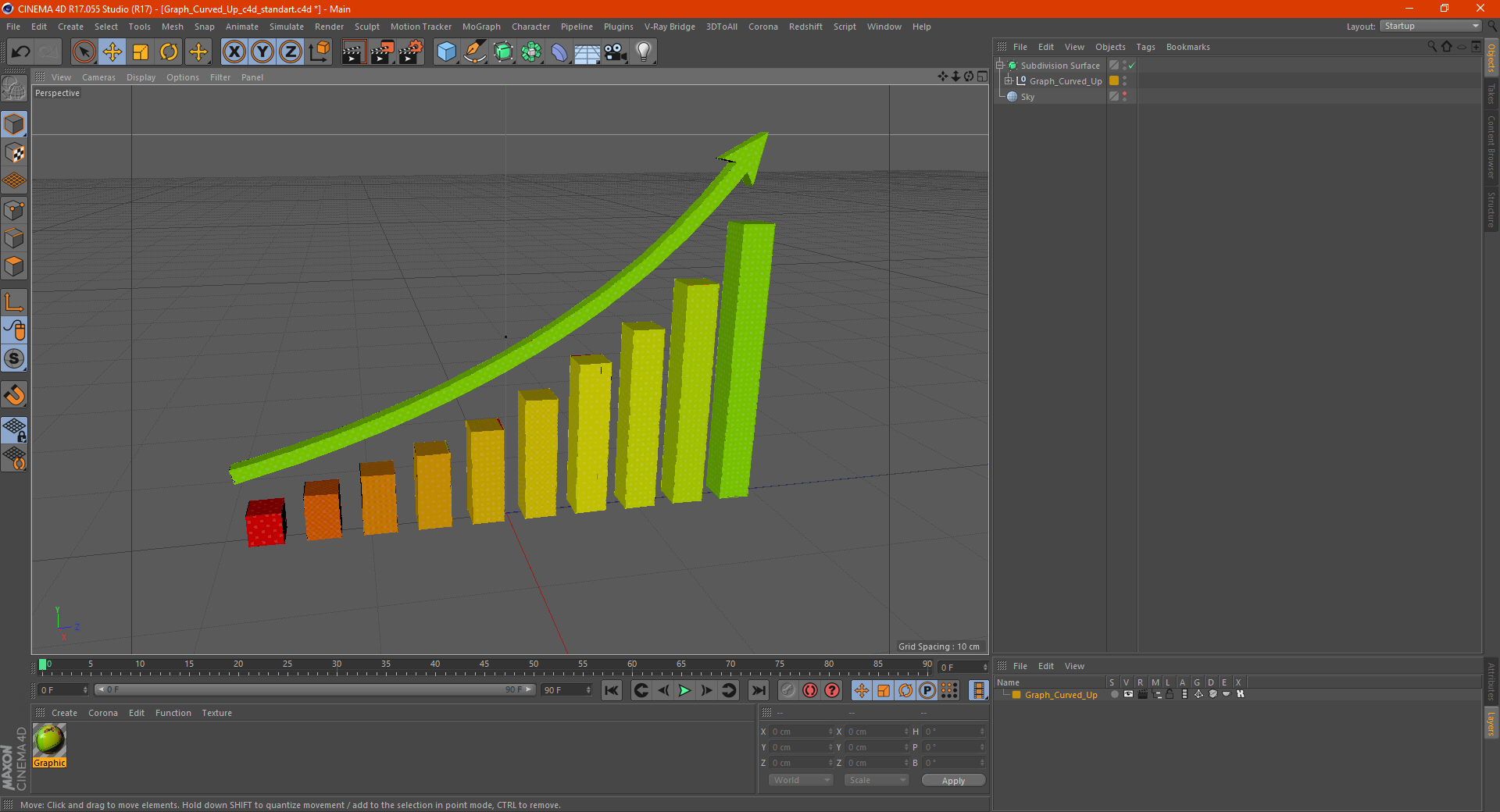
Task: Expand the Graph_Curved_Up object
Action: (1008, 81)
